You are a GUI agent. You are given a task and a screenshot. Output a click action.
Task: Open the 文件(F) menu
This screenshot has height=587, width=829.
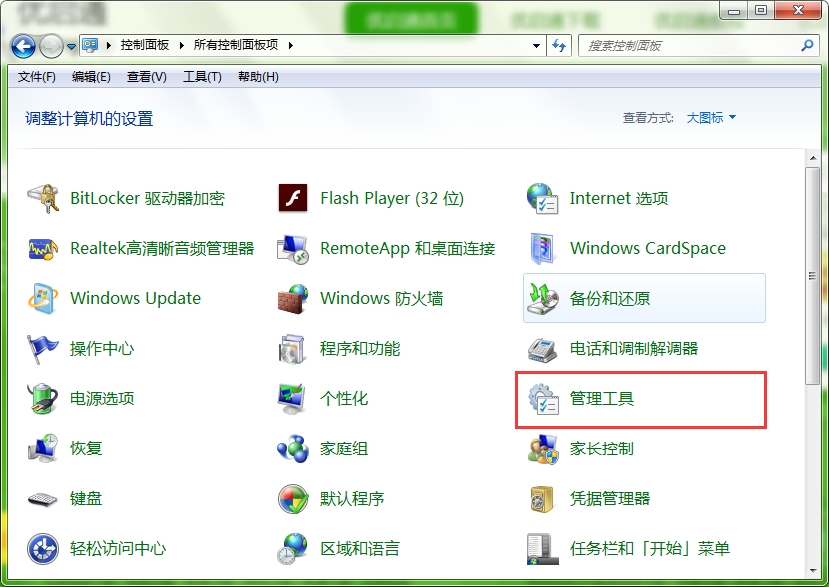click(37, 77)
